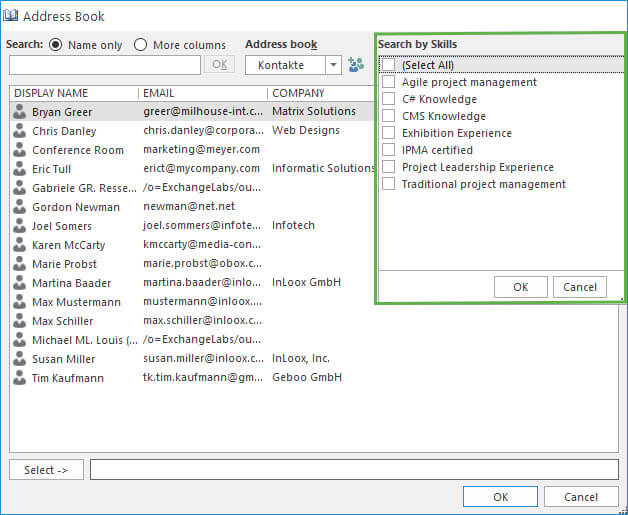Click the selected recipients field beside Select ->

pos(354,470)
